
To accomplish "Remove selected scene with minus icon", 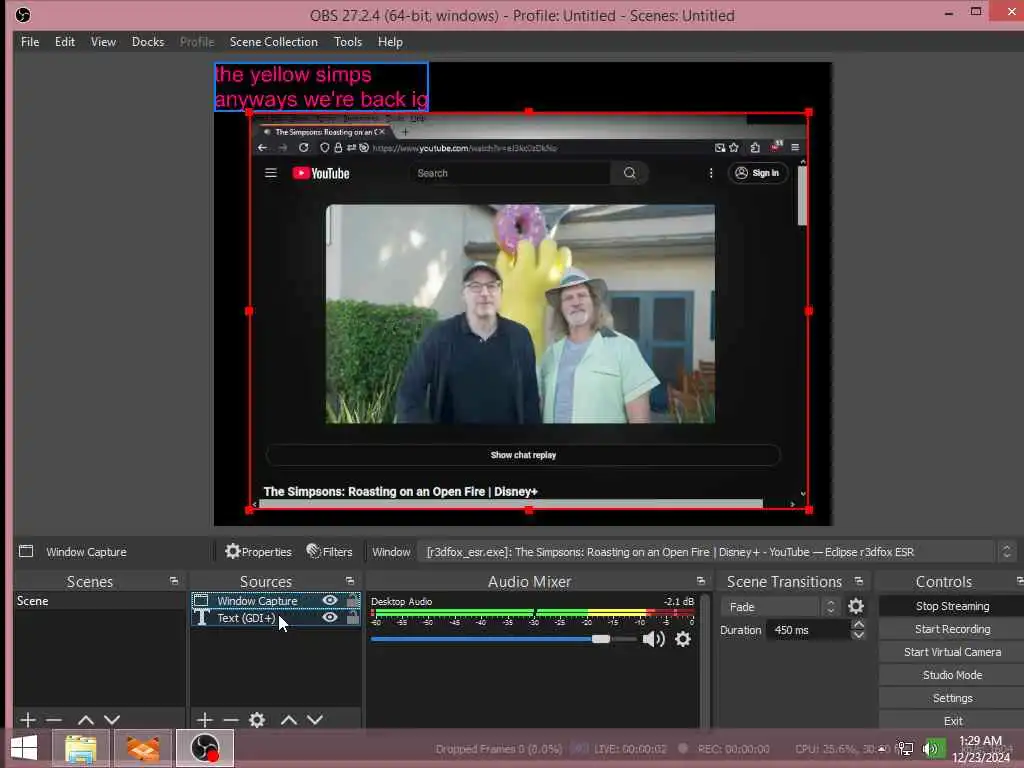I will [x=54, y=720].
